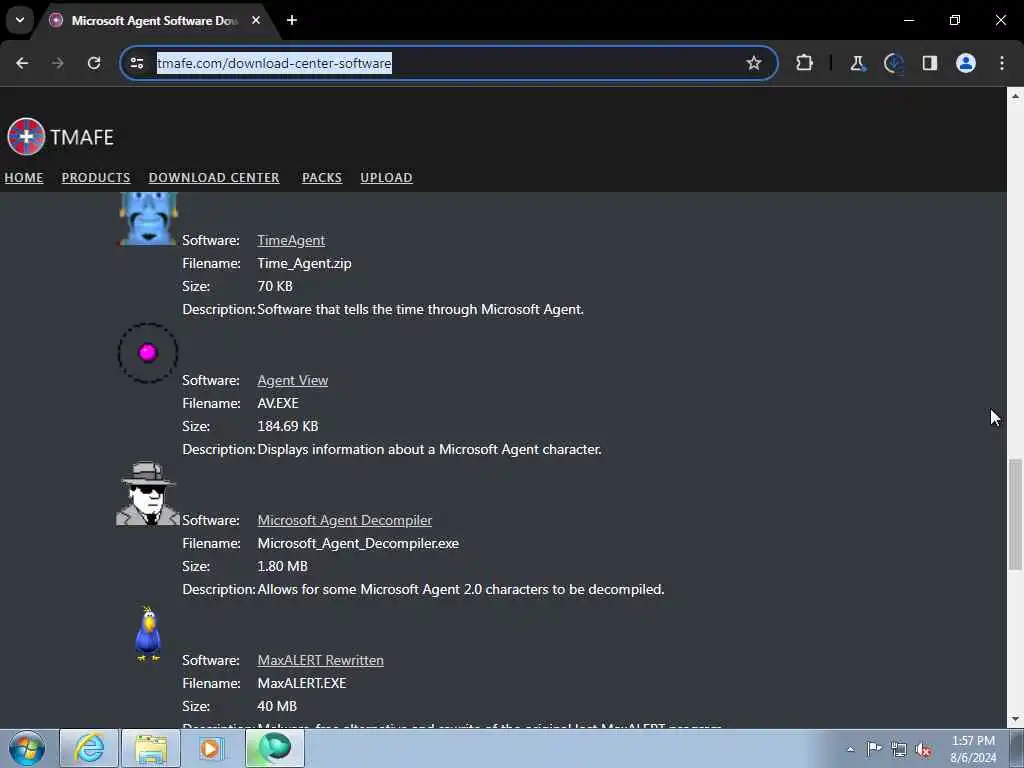This screenshot has width=1024, height=768.
Task: Open a new browser tab
Action: [x=292, y=20]
